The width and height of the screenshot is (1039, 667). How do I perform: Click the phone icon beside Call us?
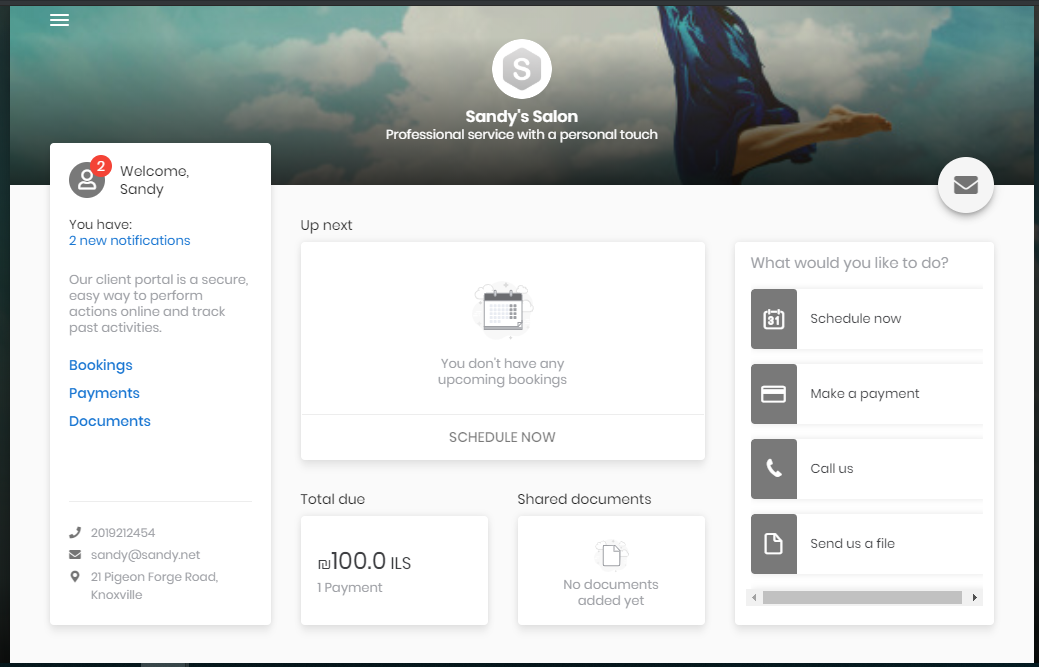coord(773,468)
